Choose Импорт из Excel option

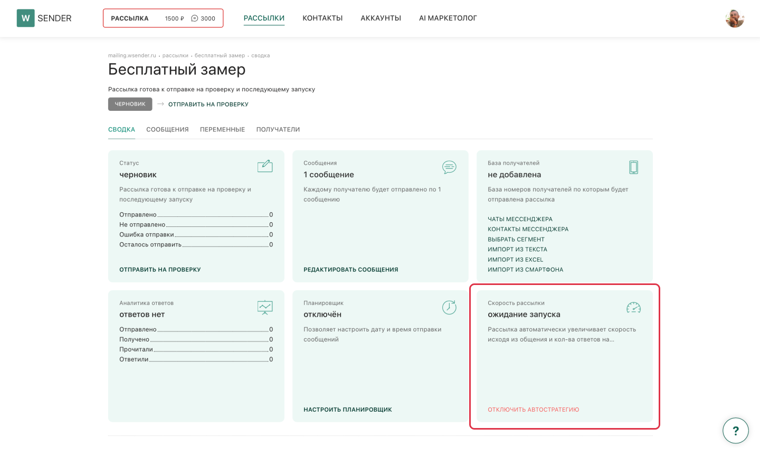[515, 259]
